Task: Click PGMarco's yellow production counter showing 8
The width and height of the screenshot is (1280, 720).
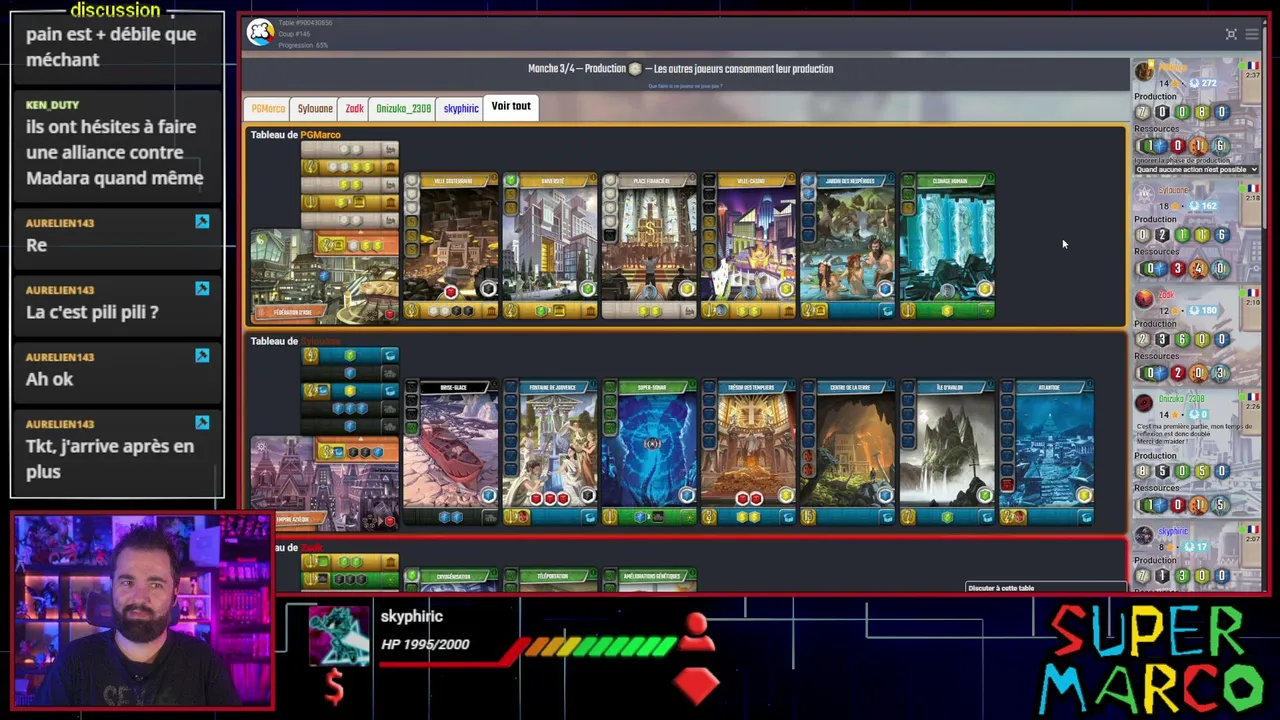Action: (1201, 113)
